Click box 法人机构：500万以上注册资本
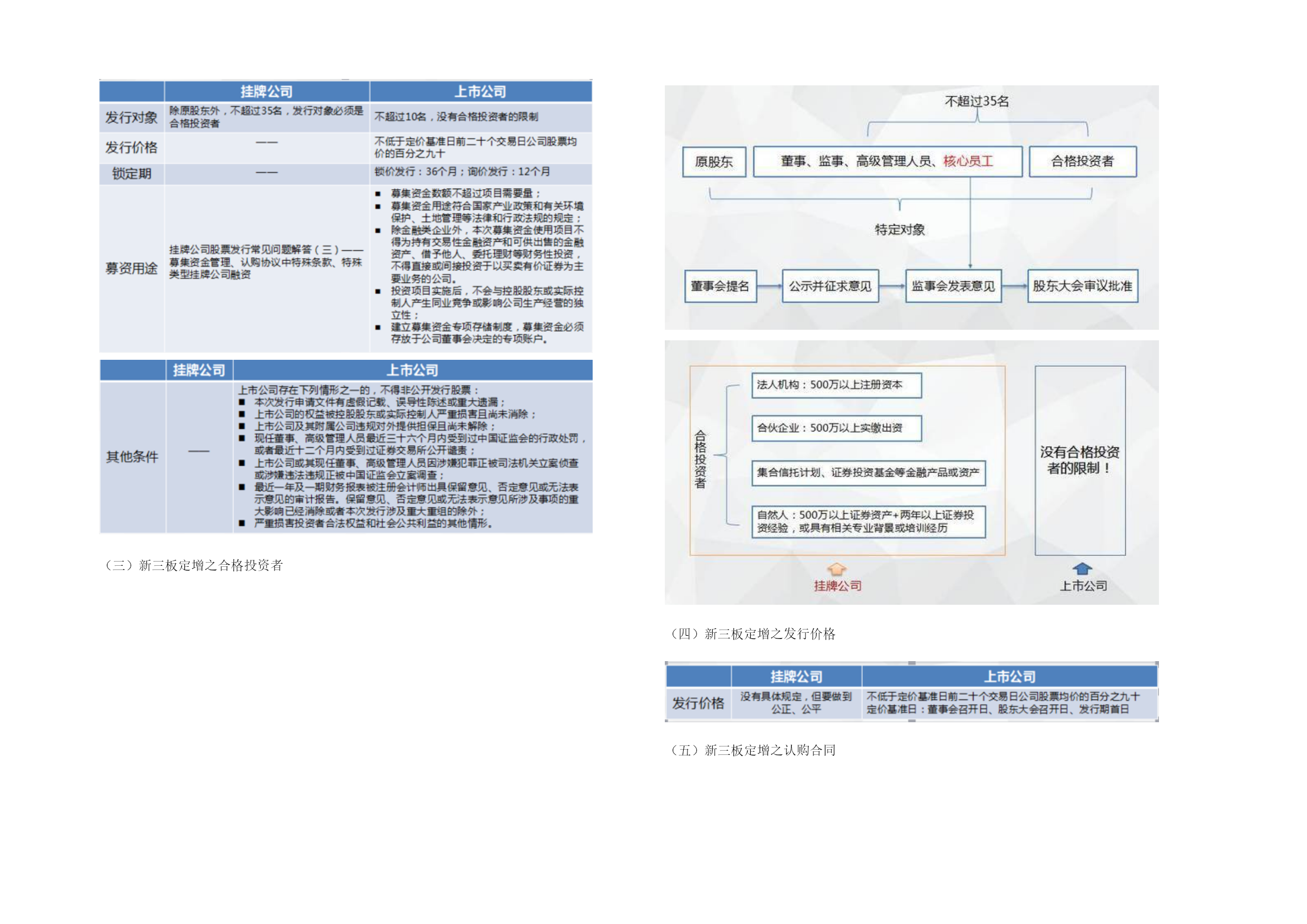This screenshot has height=924, width=1307. point(836,385)
